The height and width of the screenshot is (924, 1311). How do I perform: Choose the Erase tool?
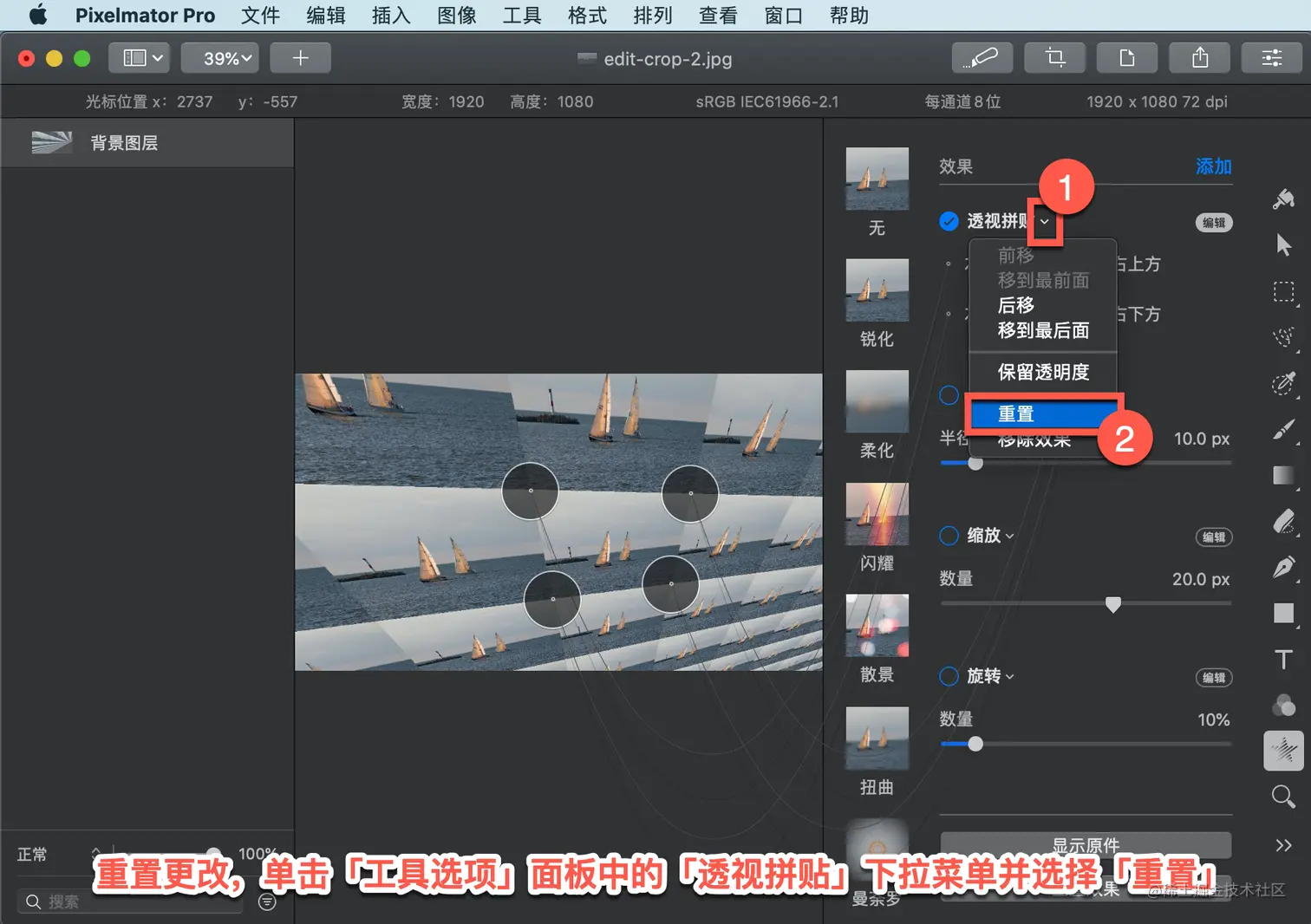tap(1283, 521)
